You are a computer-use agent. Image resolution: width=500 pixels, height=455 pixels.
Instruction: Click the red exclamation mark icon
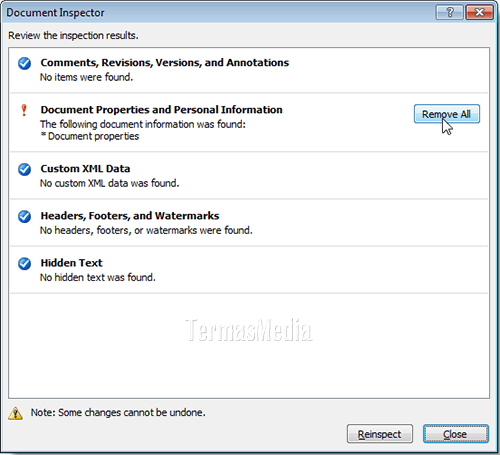tap(24, 110)
